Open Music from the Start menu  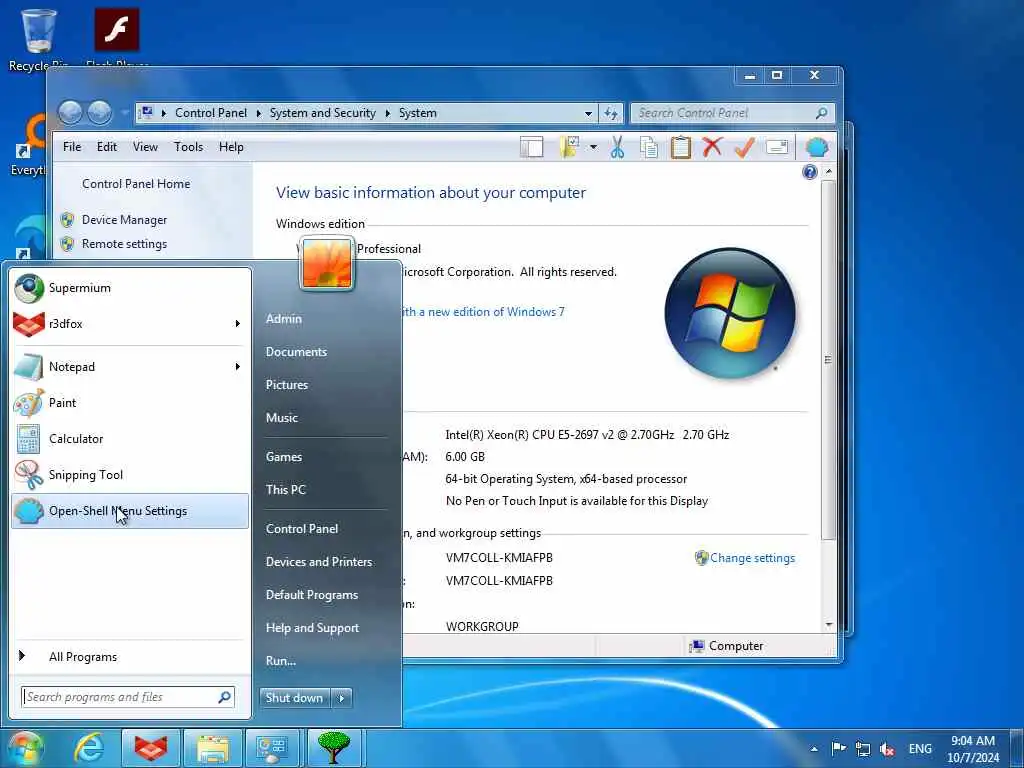point(281,418)
